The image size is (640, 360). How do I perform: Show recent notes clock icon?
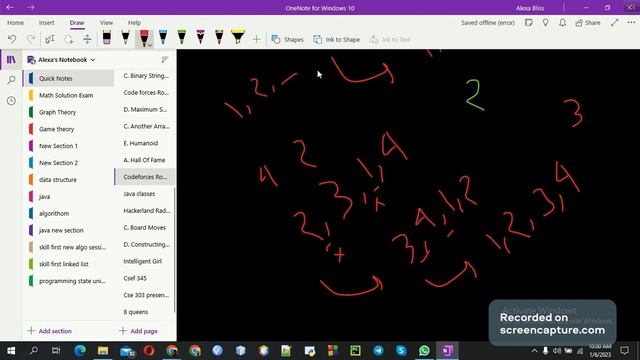point(11,100)
